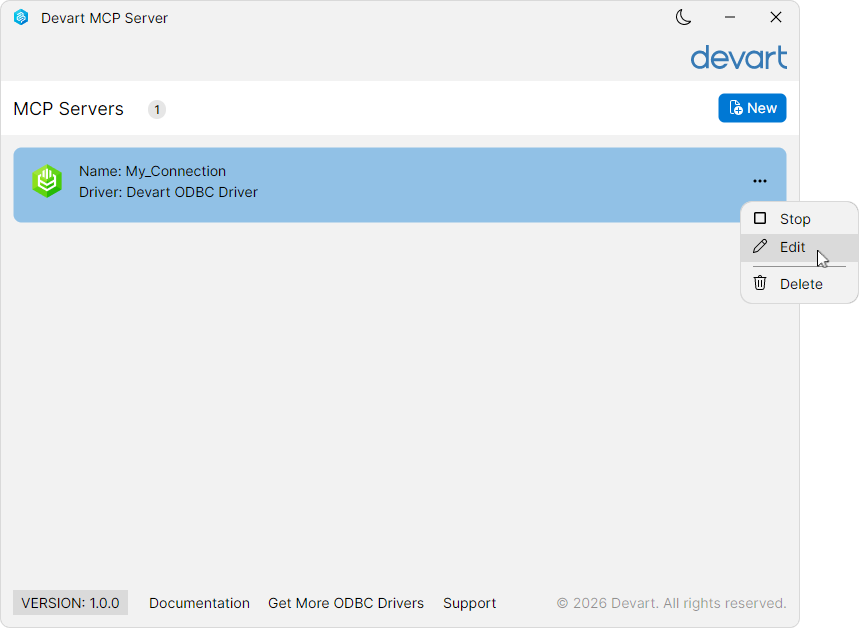The image size is (859, 628).
Task: Click the trash icon beside Delete
Action: [x=759, y=283]
